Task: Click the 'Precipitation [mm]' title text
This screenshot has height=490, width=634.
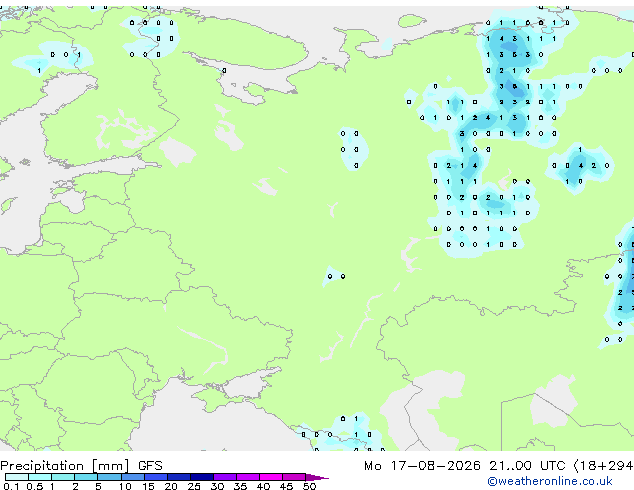Action: (65, 466)
